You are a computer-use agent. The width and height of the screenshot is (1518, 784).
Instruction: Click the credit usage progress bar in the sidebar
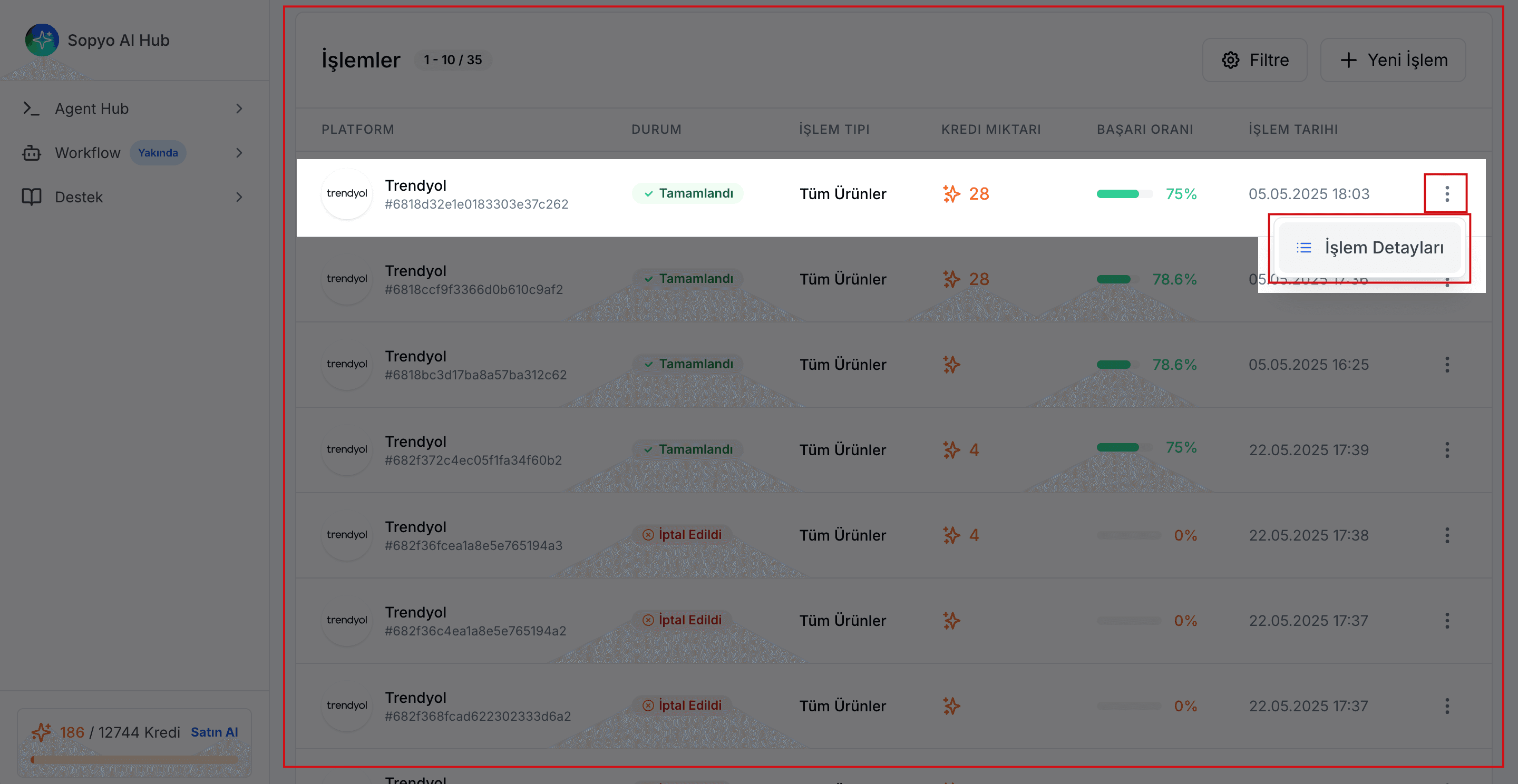click(134, 760)
